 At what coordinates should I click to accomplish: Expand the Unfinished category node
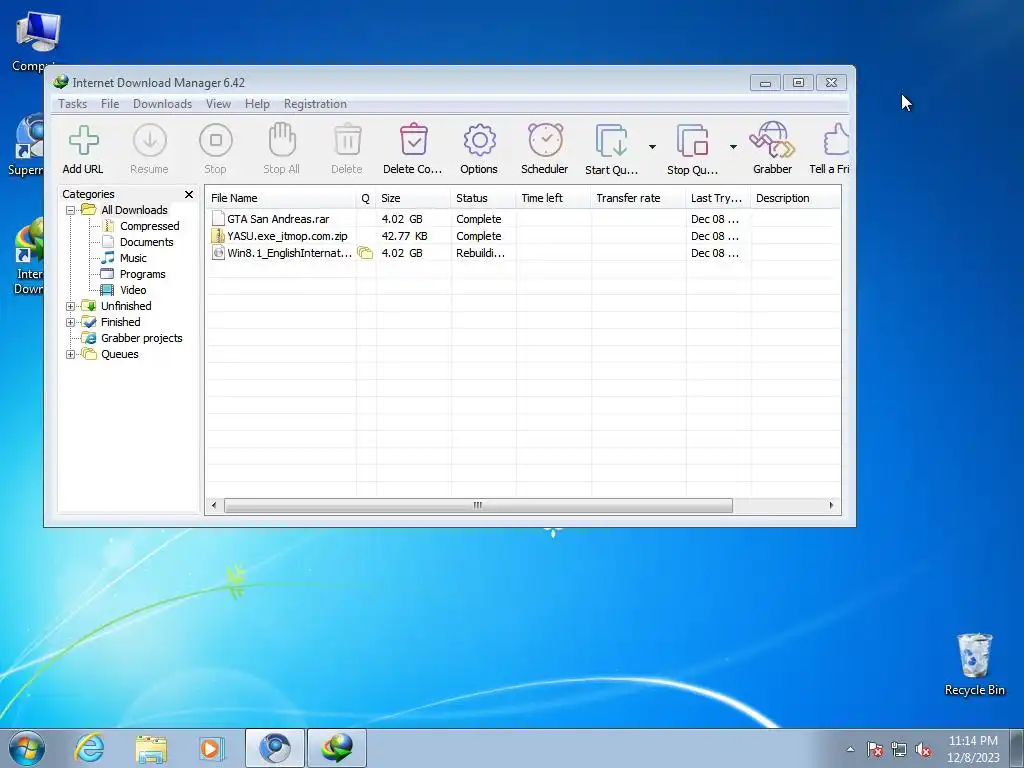[x=71, y=306]
